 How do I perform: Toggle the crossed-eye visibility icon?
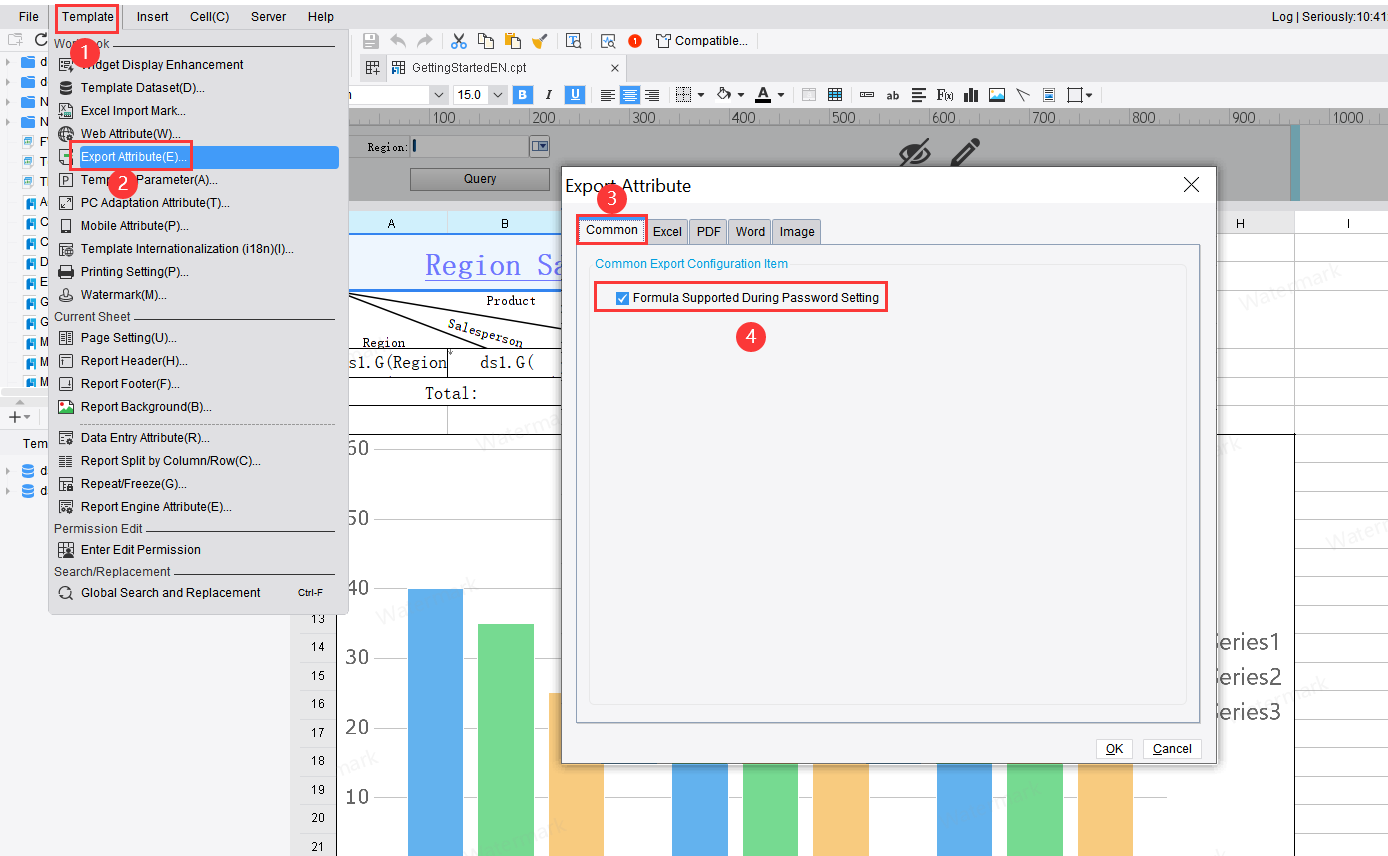click(914, 153)
